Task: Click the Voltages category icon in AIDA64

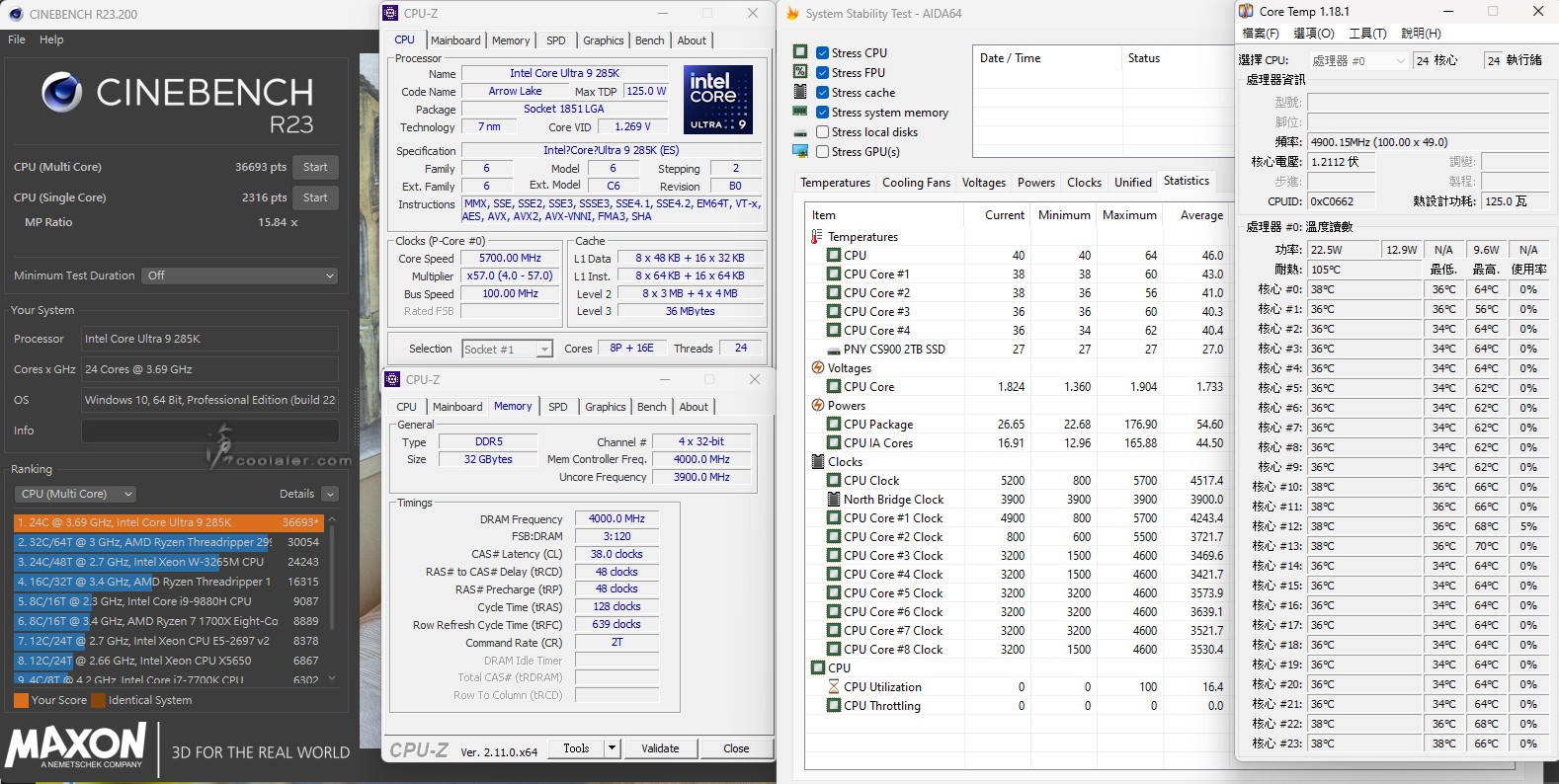Action: 818,367
